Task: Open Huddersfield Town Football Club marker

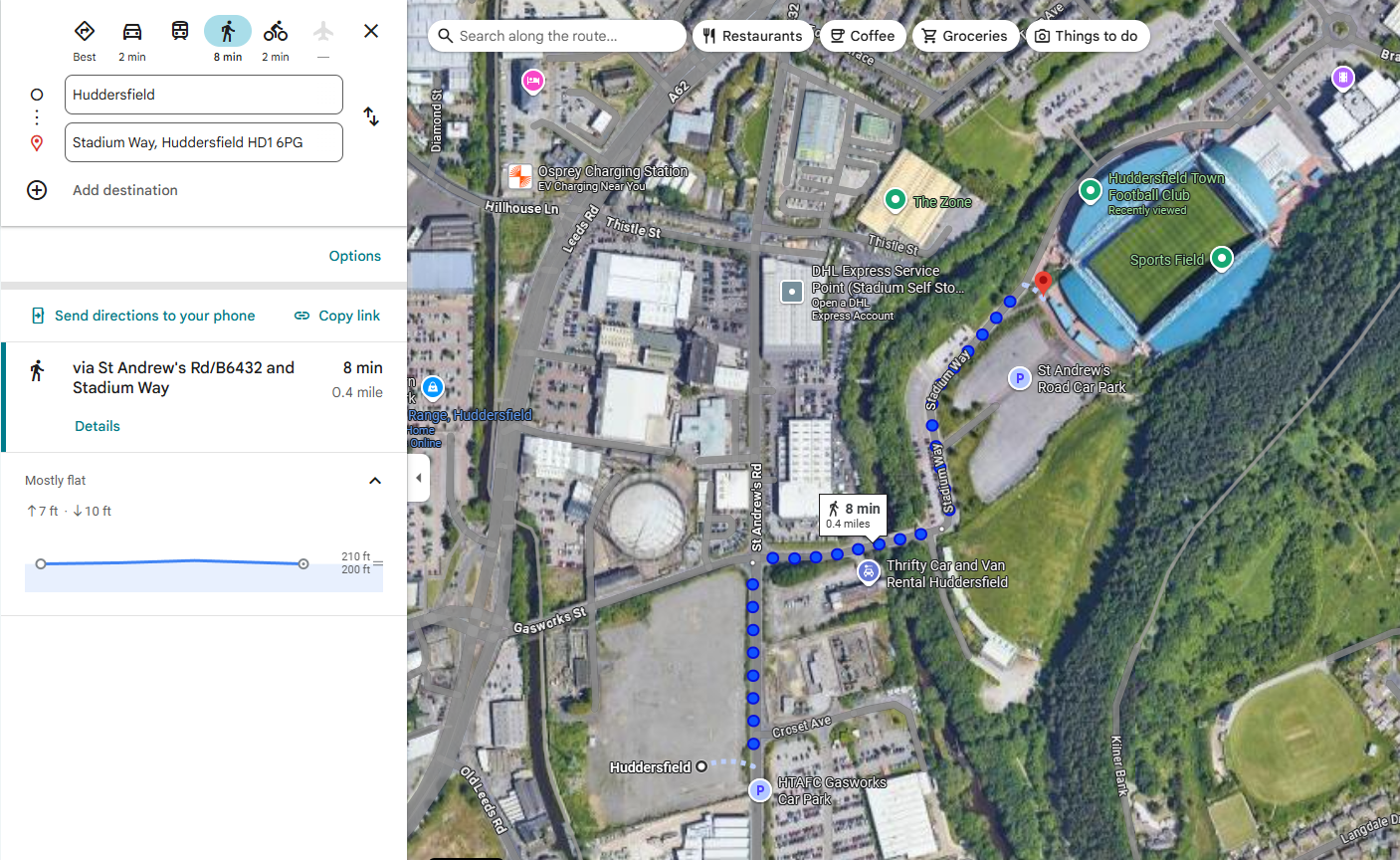Action: (x=1091, y=190)
